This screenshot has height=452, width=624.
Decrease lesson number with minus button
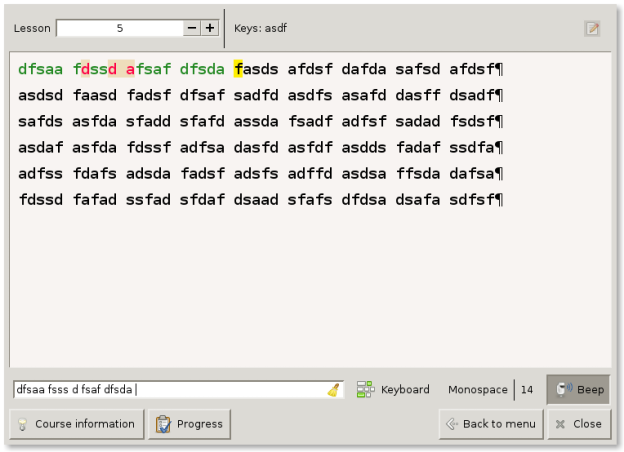tap(192, 28)
